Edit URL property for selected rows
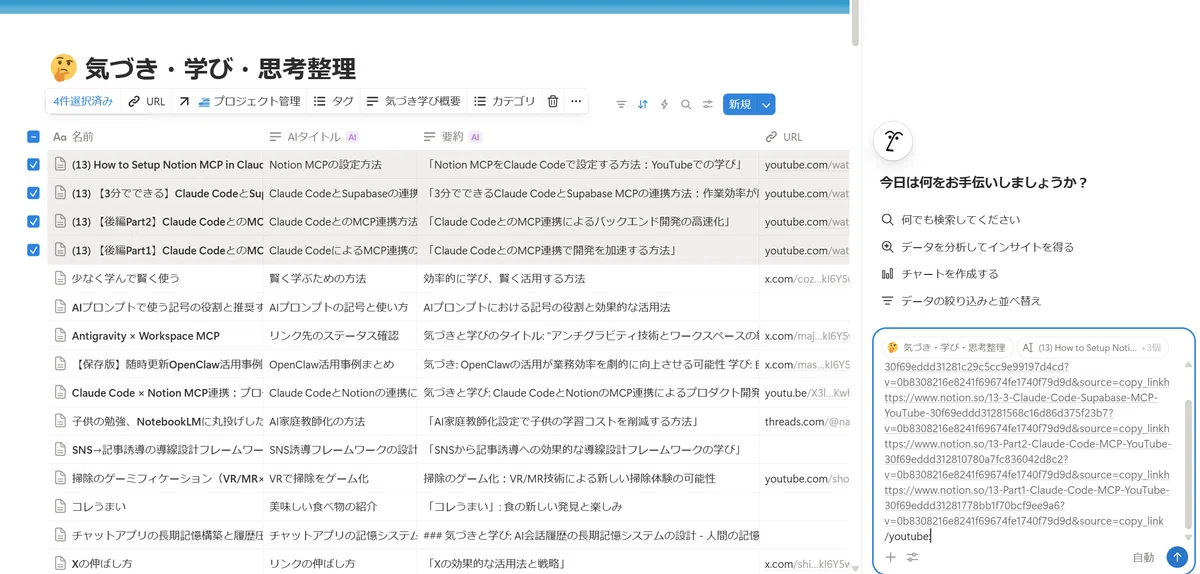Screen dimensions: 1200x574 (146, 101)
